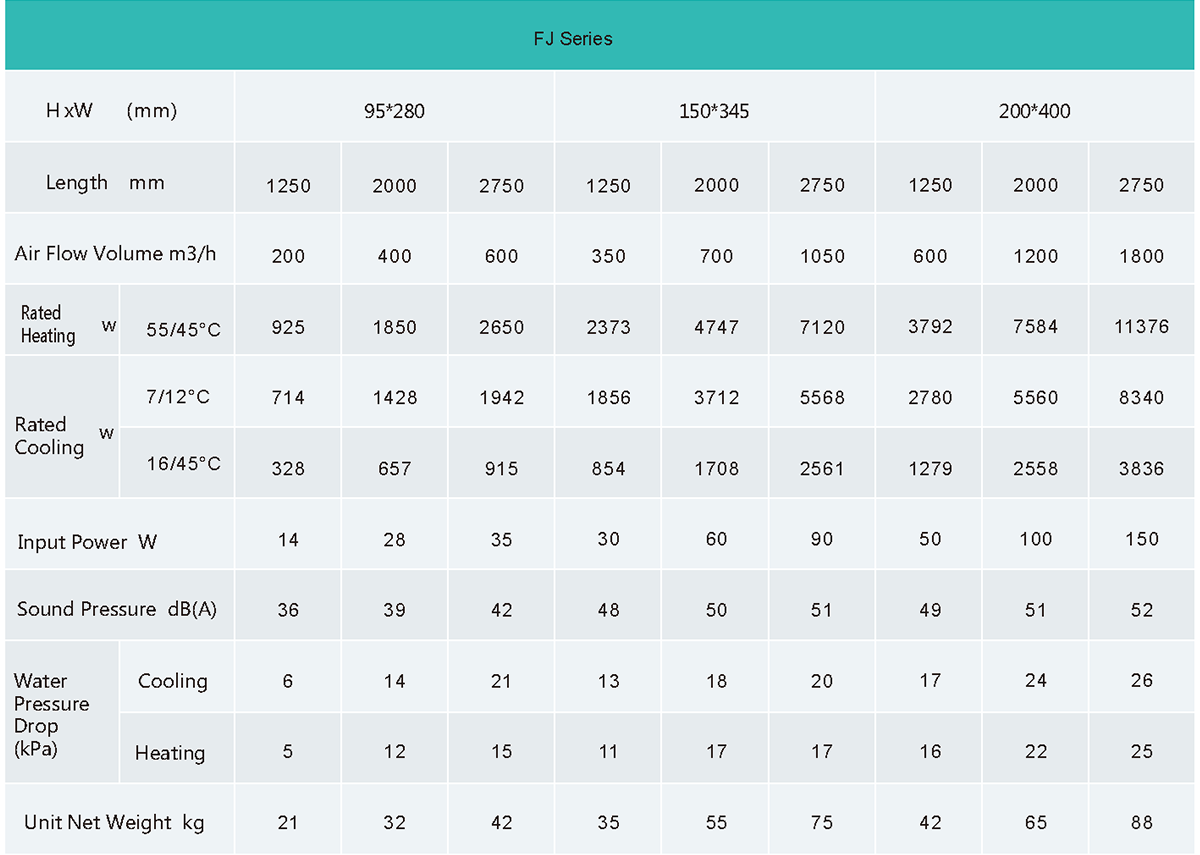Click the 55/45°C temperature condition cell

point(183,329)
